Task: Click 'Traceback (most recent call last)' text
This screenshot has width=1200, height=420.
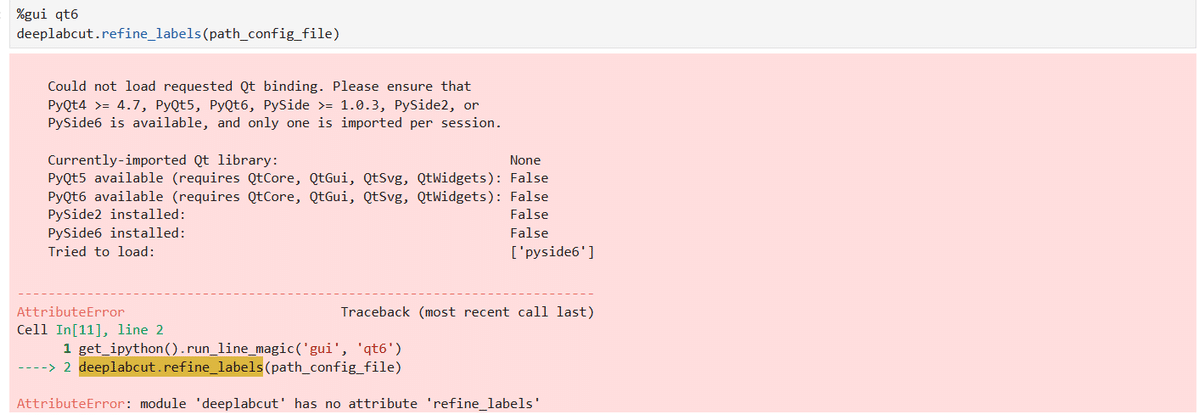Action: (x=468, y=312)
